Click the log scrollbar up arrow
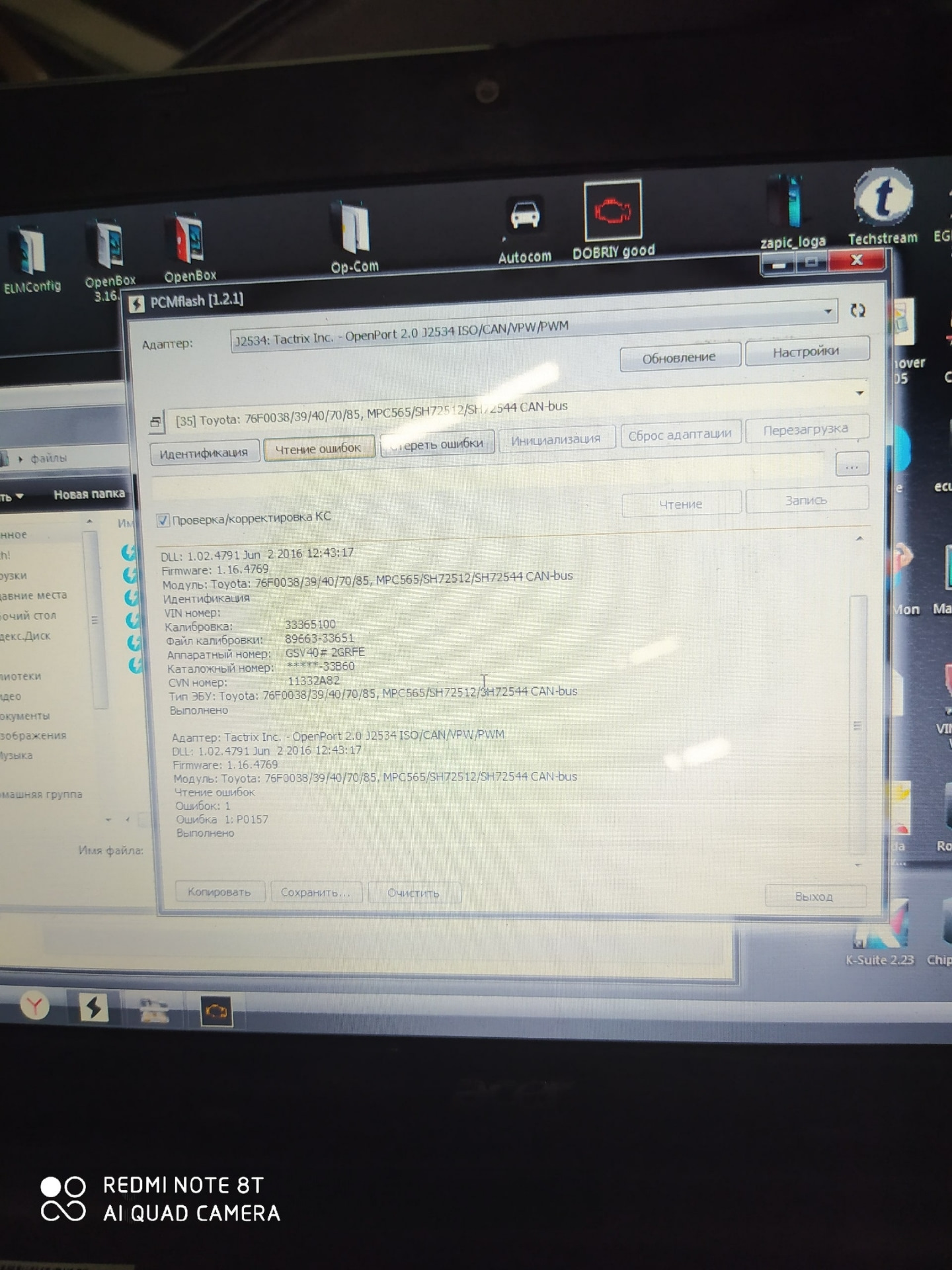 tap(859, 538)
